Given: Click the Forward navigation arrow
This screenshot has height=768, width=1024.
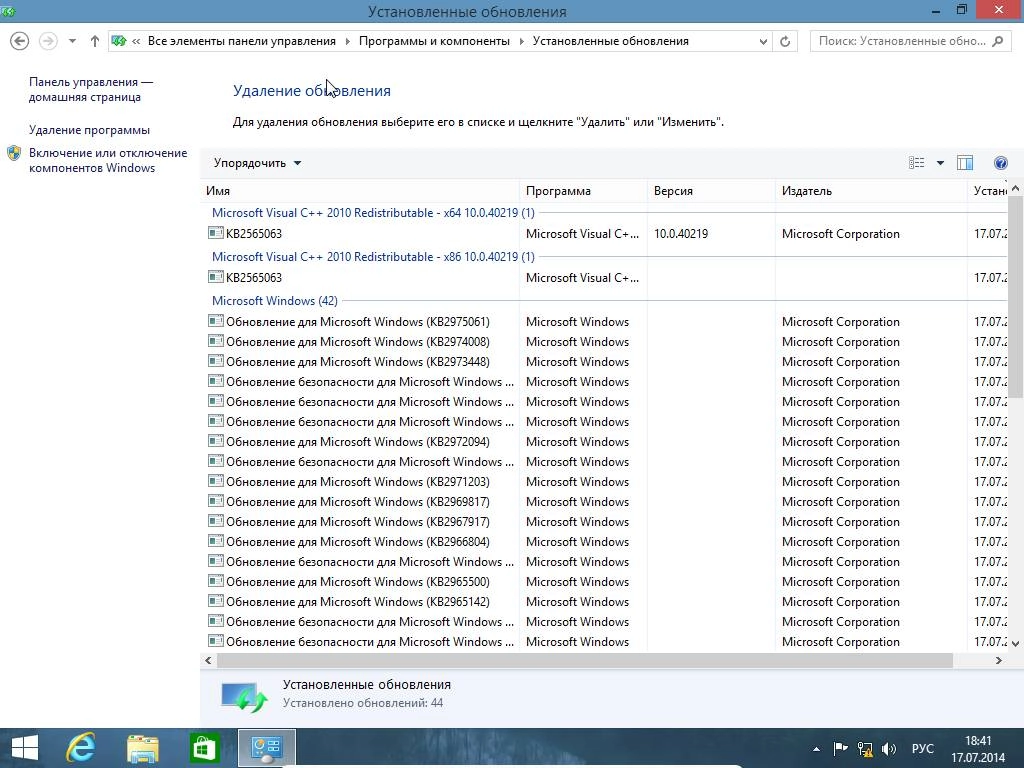Looking at the screenshot, I should [x=48, y=41].
